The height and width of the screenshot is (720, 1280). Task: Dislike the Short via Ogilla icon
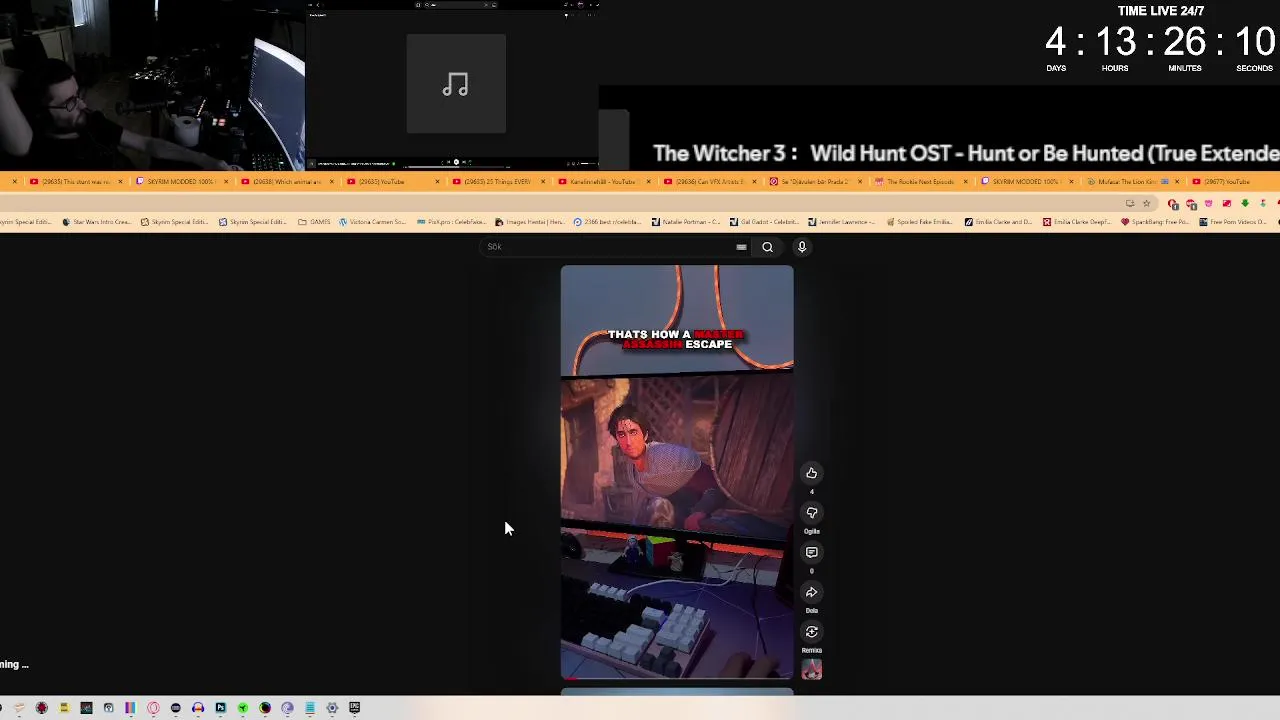tap(811, 513)
